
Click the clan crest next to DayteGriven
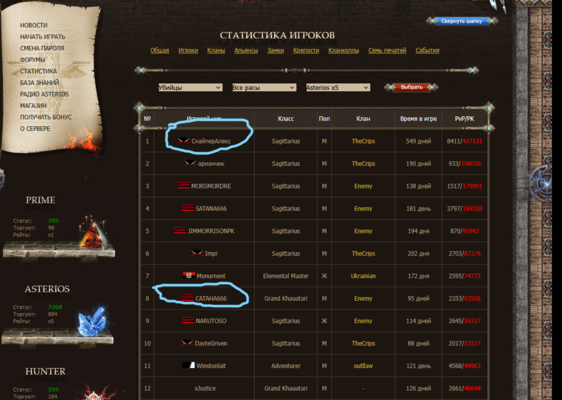(x=187, y=343)
